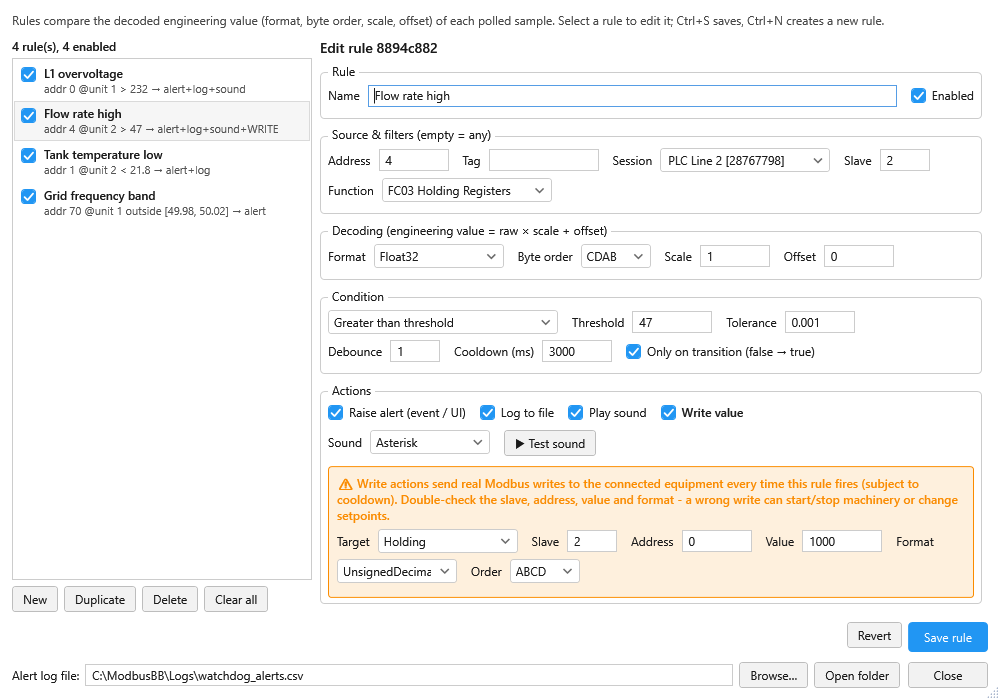This screenshot has height=700, width=1000.
Task: Click the Save rule button
Action: 948,638
